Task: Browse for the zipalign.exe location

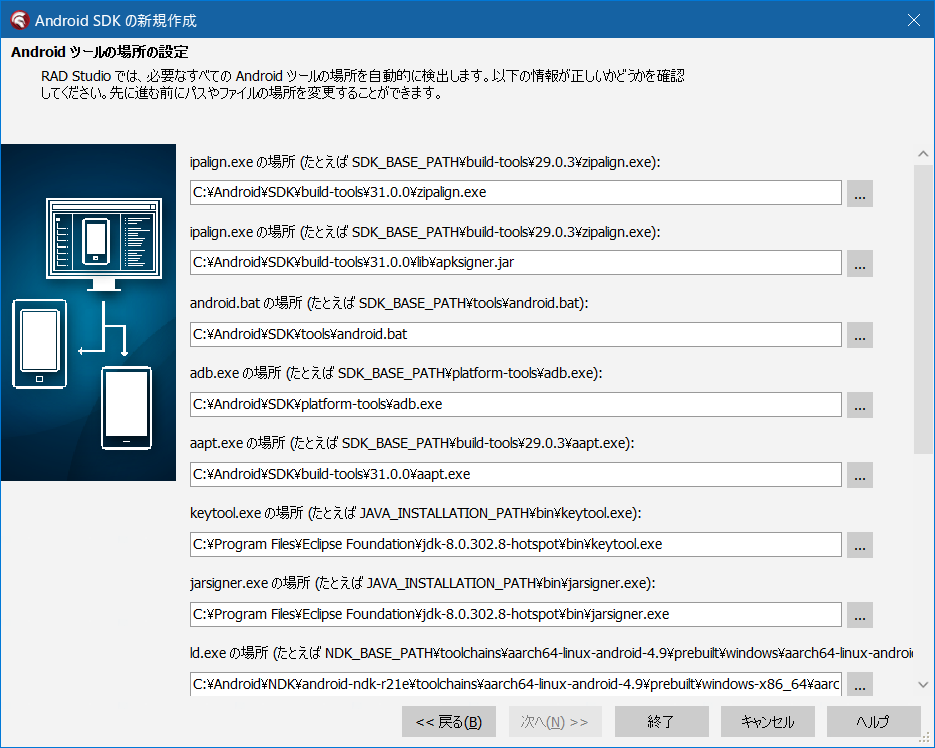Action: click(x=859, y=193)
